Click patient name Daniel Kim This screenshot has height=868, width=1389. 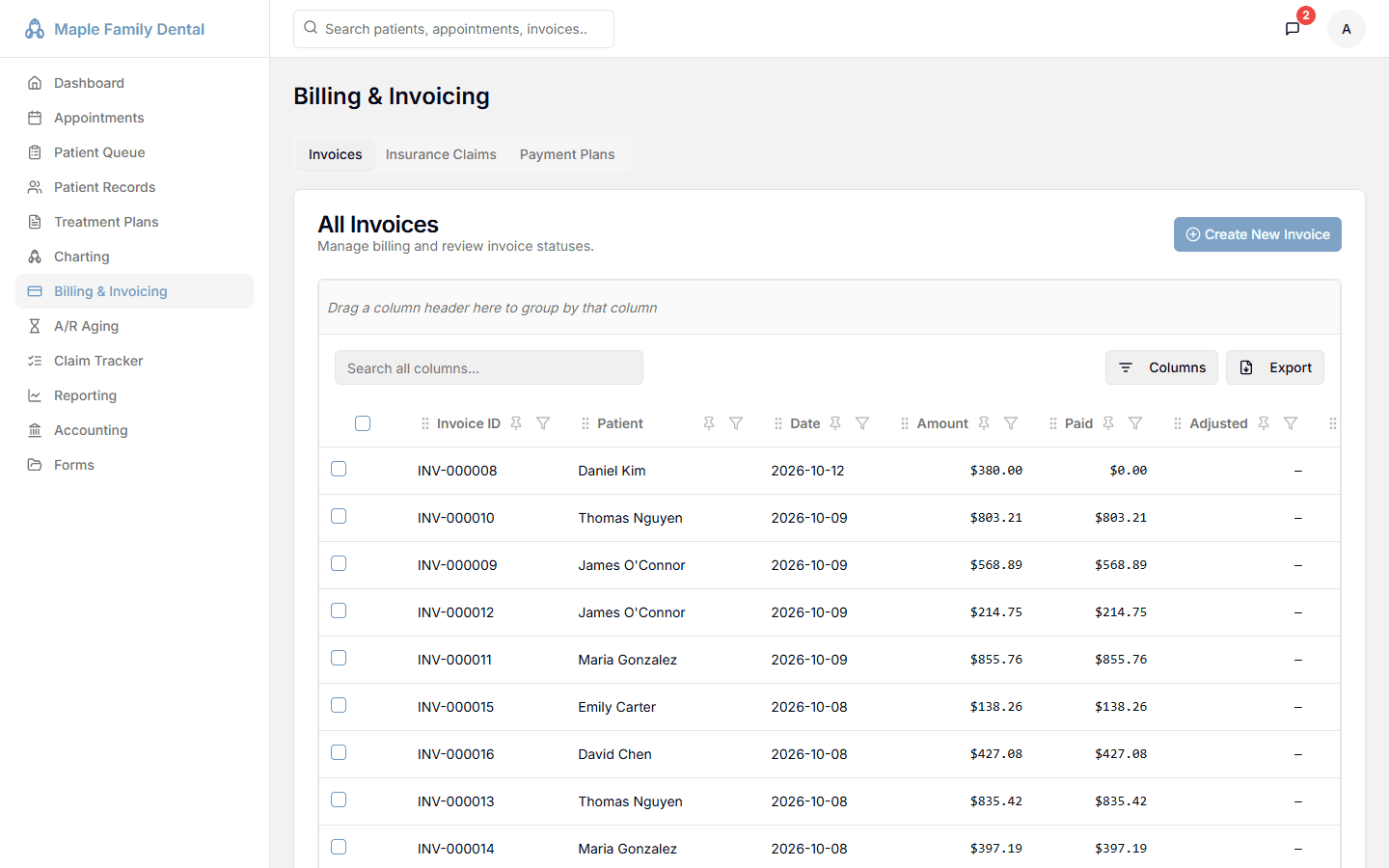613,471
